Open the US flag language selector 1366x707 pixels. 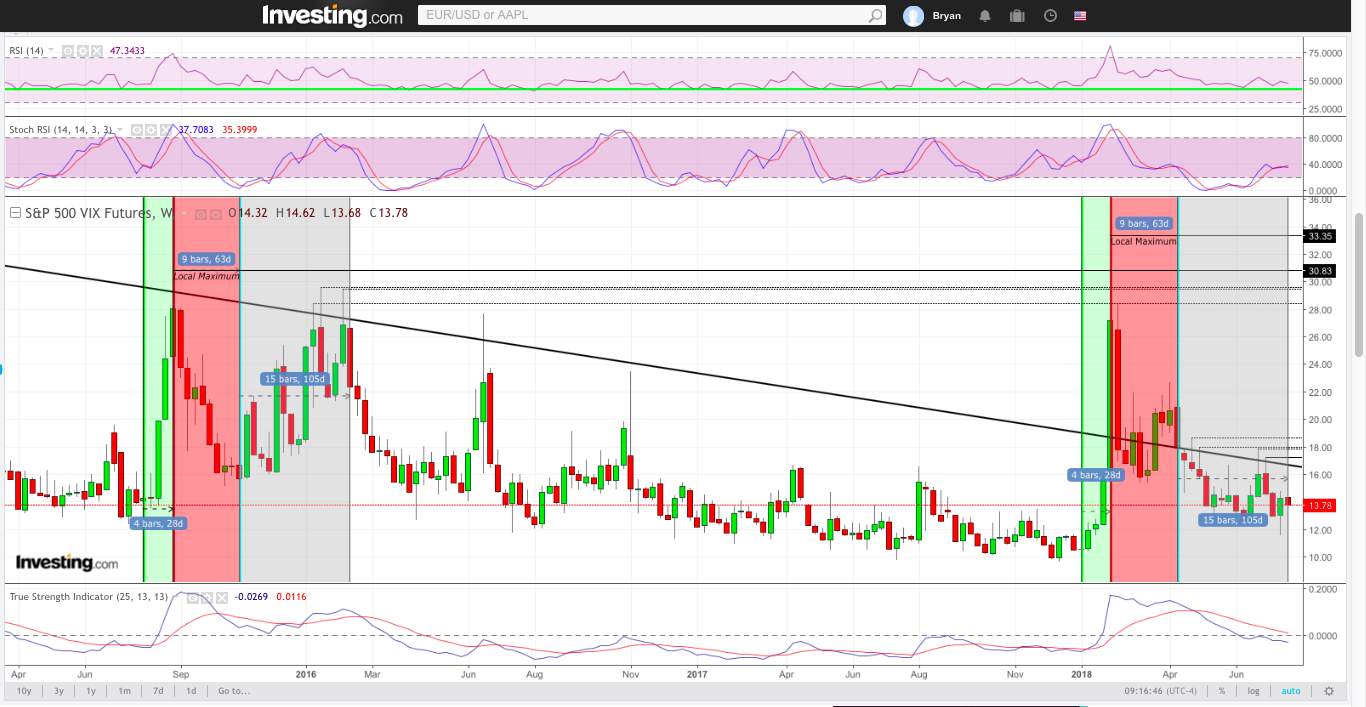(x=1080, y=16)
